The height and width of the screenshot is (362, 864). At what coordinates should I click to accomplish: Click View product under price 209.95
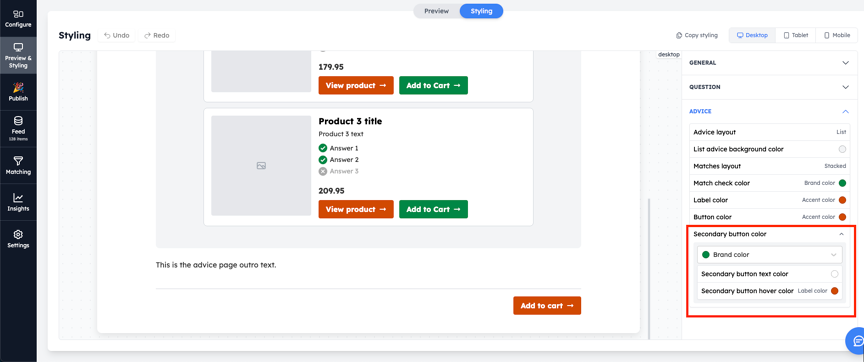coord(356,209)
